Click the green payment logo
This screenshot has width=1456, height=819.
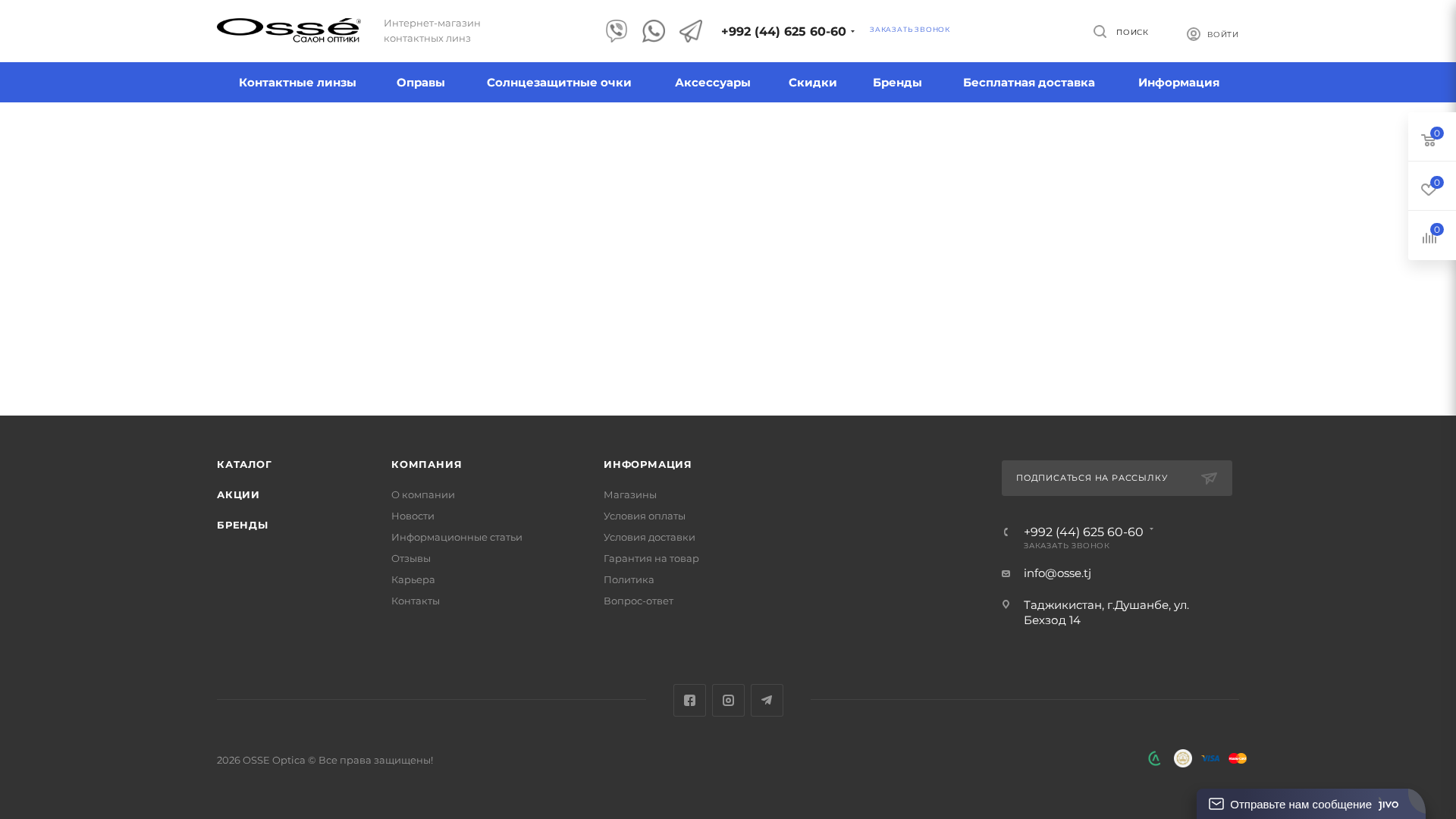pyautogui.click(x=1155, y=758)
